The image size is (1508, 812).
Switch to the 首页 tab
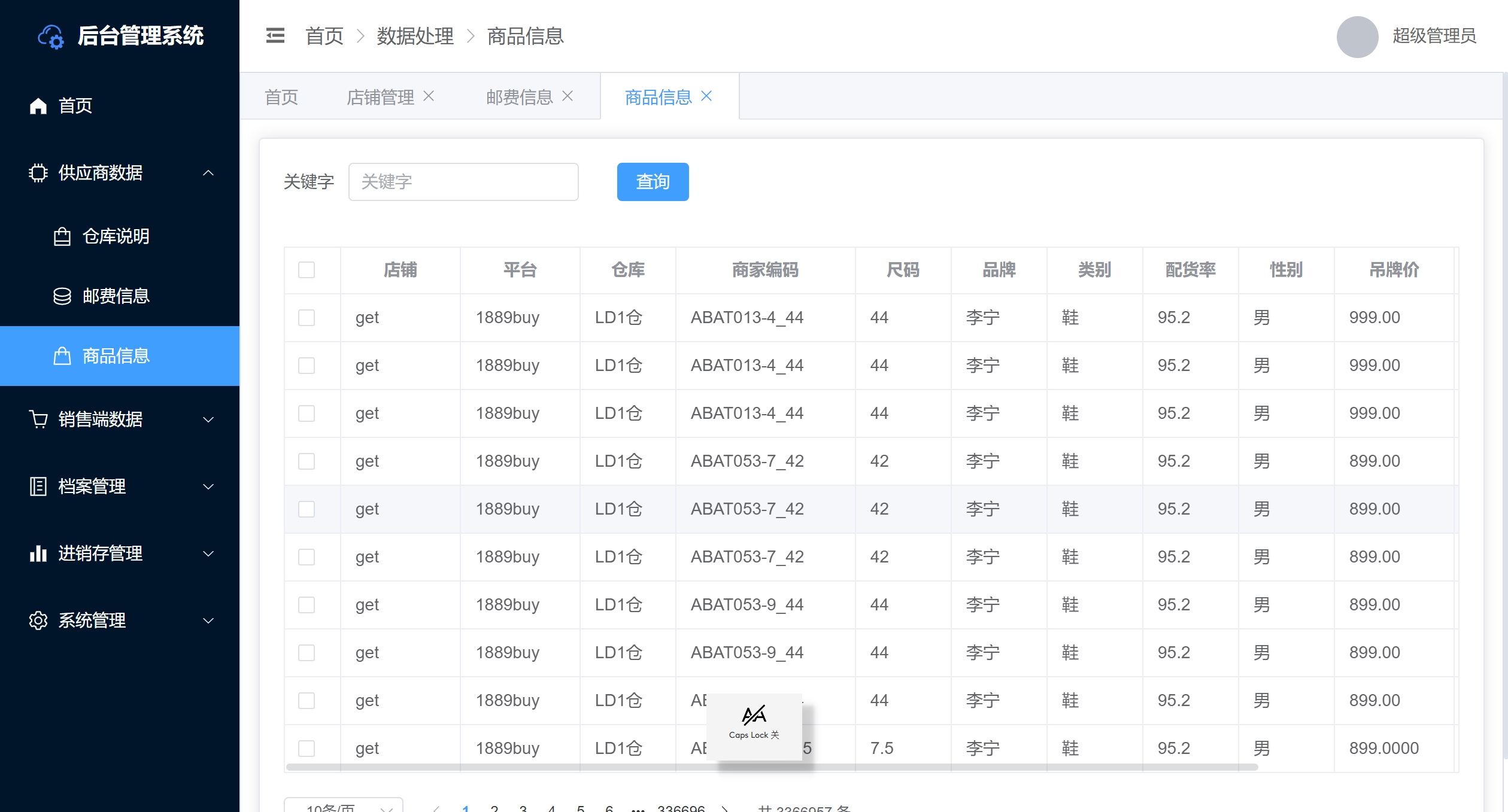click(x=281, y=97)
